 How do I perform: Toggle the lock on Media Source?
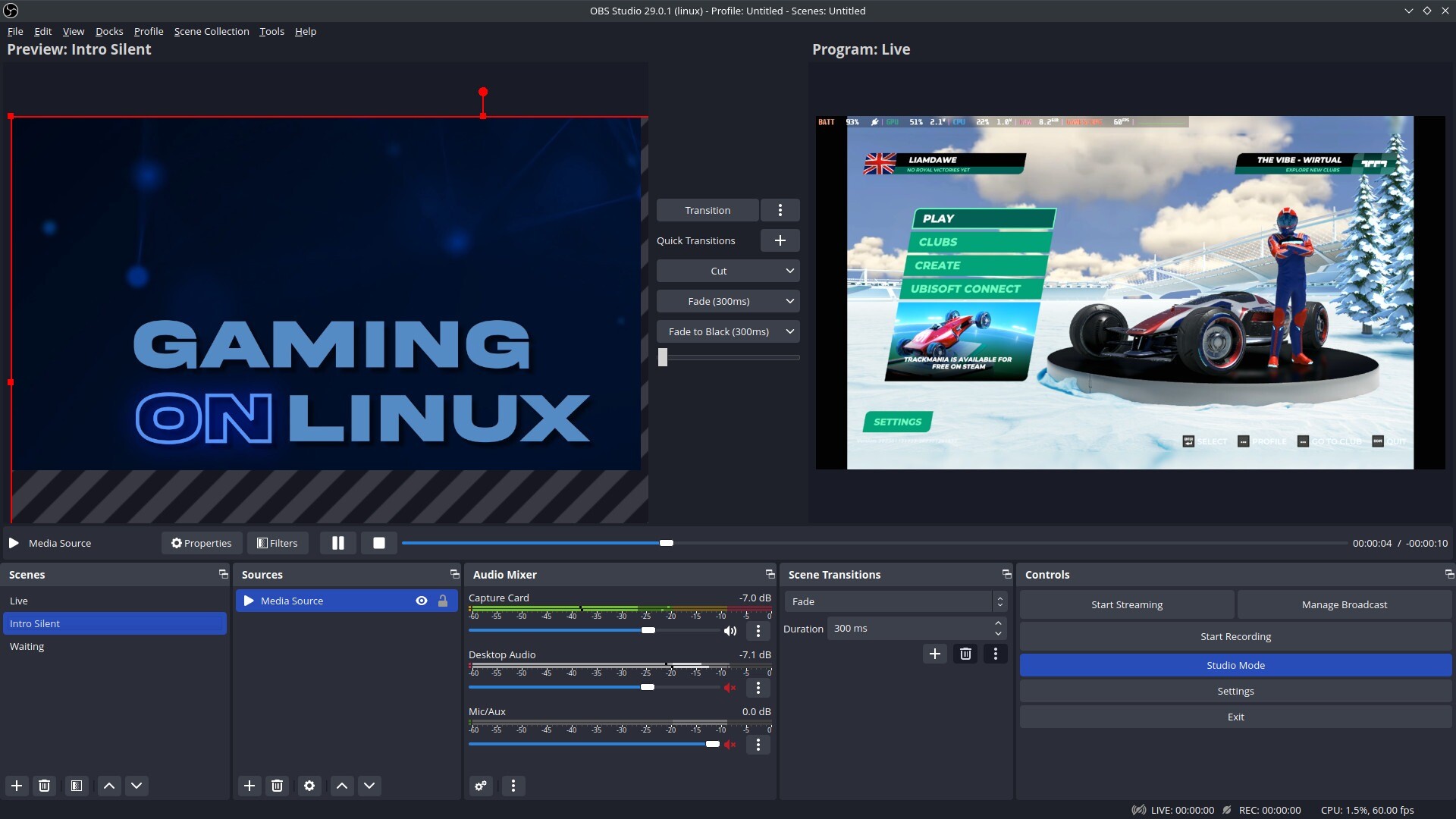443,601
